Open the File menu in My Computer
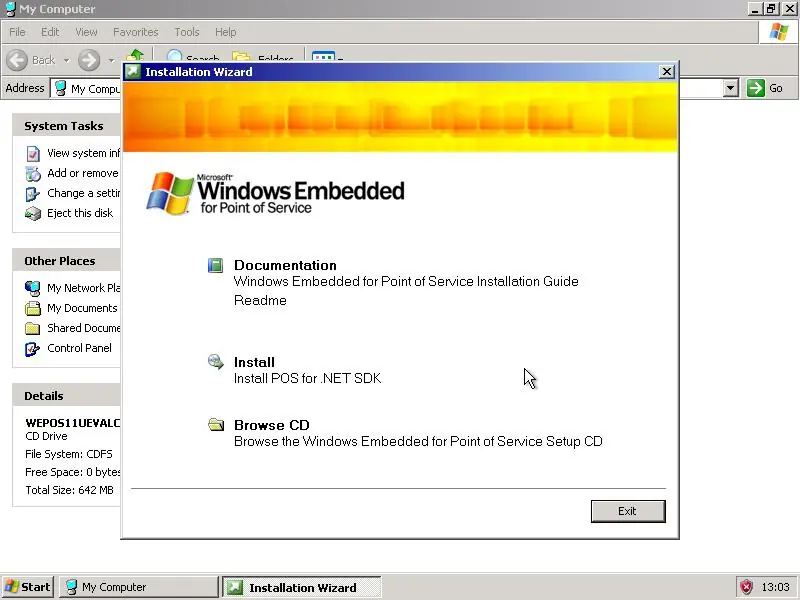This screenshot has width=800, height=600. coord(17,32)
